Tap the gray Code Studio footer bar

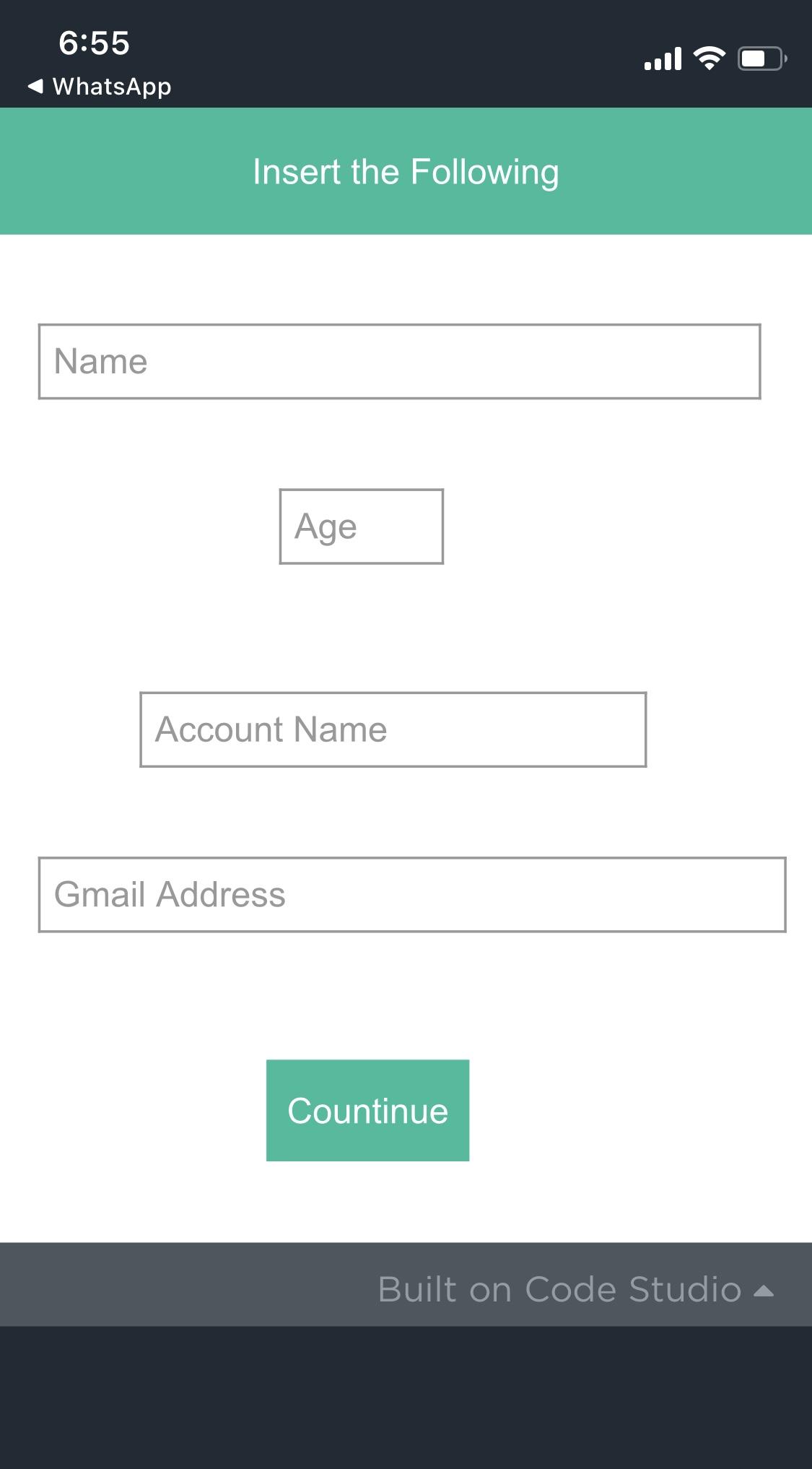[x=406, y=1284]
